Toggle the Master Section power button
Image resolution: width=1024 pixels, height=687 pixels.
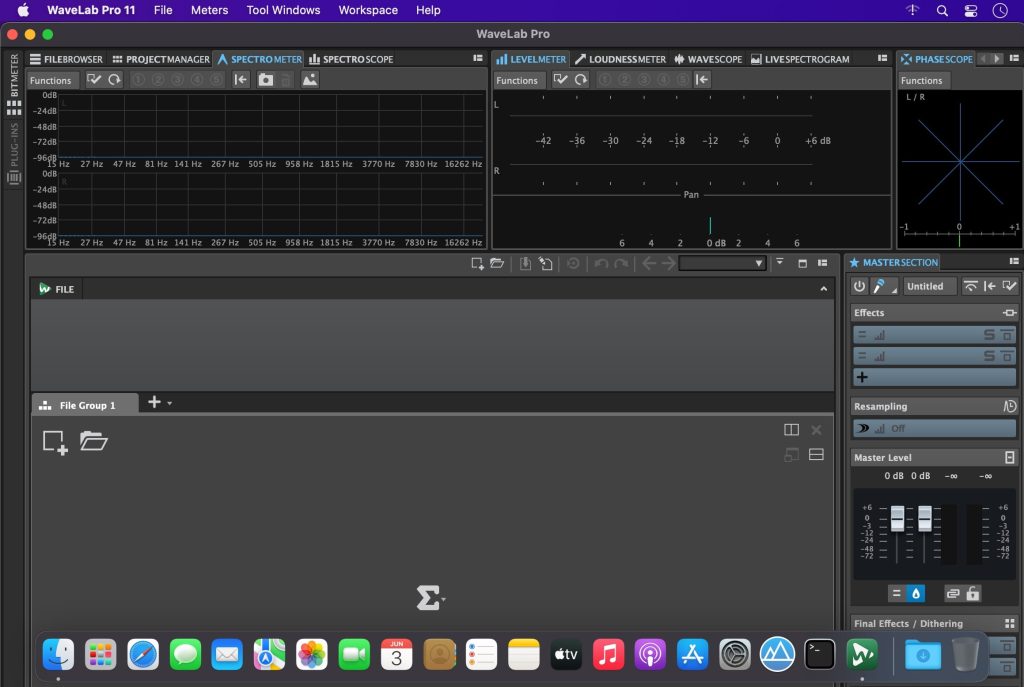click(859, 286)
